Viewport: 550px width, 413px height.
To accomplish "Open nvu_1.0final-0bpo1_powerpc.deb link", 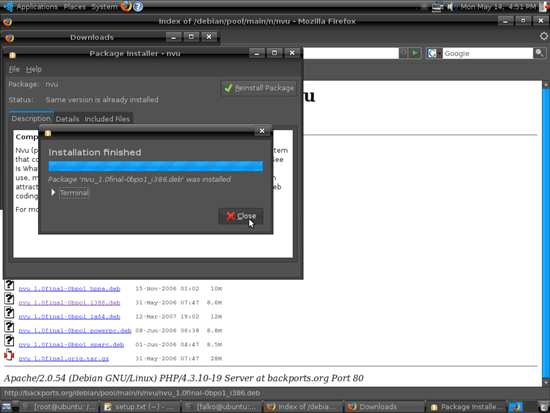I will [x=75, y=331].
